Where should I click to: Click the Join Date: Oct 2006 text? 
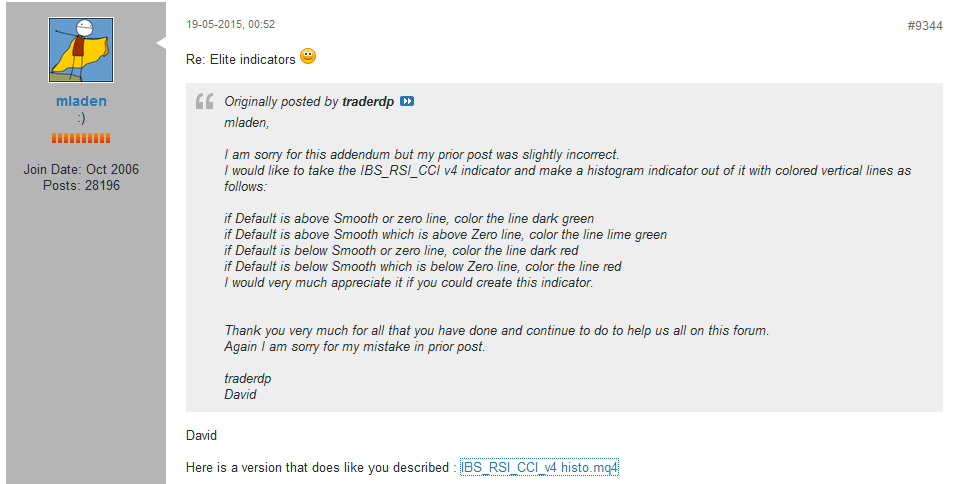(x=81, y=170)
